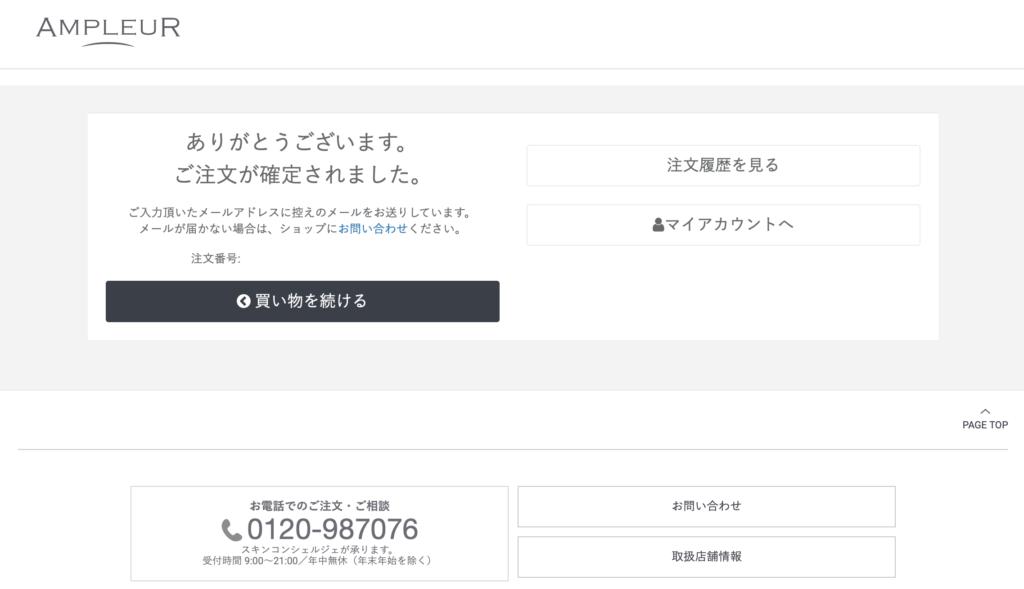1024x589 pixels.
Task: Click the AMPLEUR logo in the header
Action: (x=108, y=31)
